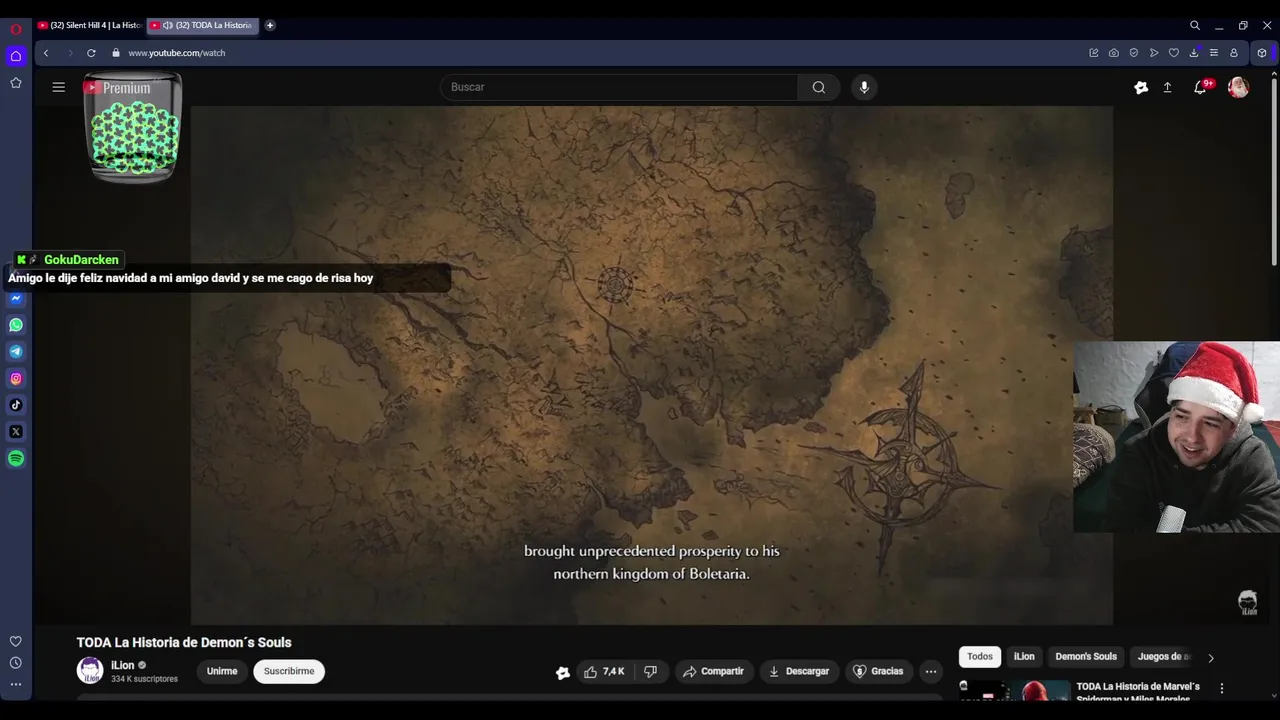The image size is (1280, 720).
Task: Open the bookmarks star in Opera sidebar
Action: click(16, 83)
